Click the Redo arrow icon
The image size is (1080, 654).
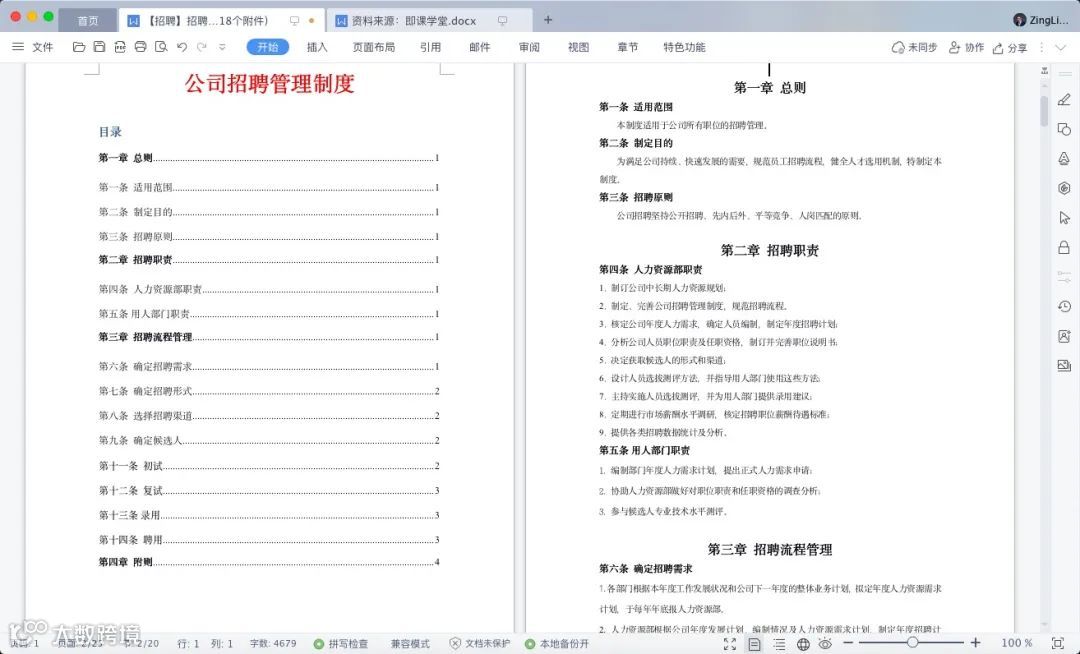pos(202,47)
